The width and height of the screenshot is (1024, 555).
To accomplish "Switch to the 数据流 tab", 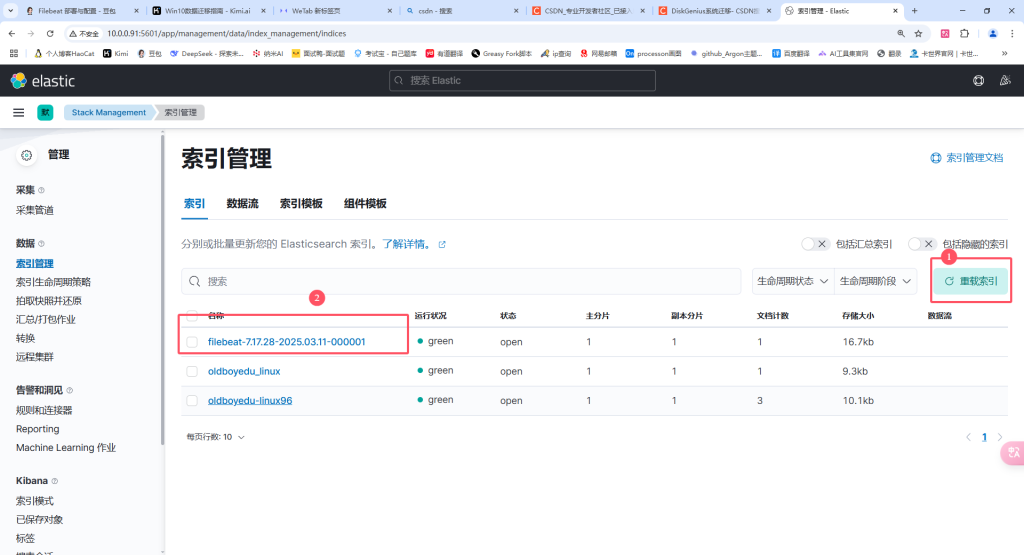I will 242,204.
